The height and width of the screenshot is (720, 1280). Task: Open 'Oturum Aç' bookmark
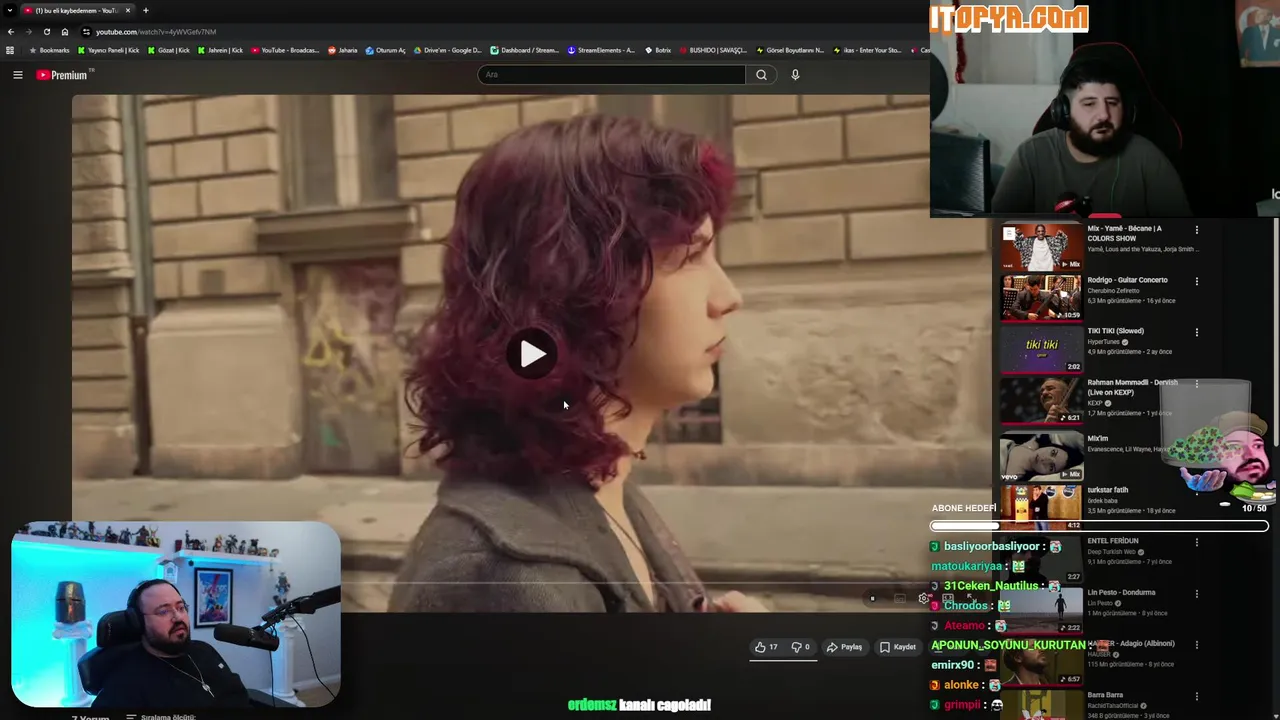[386, 50]
